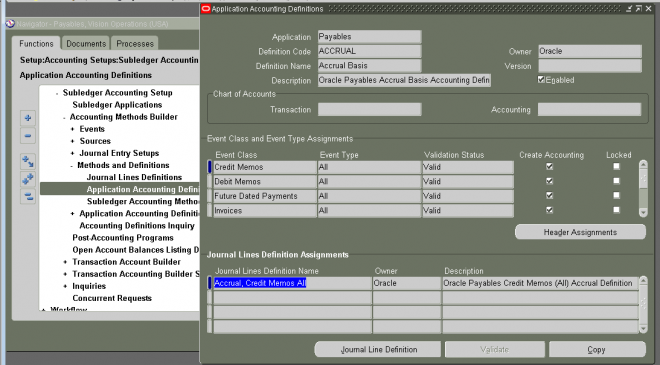Click the Navigator window title icon
The width and height of the screenshot is (660, 365).
click(10, 24)
